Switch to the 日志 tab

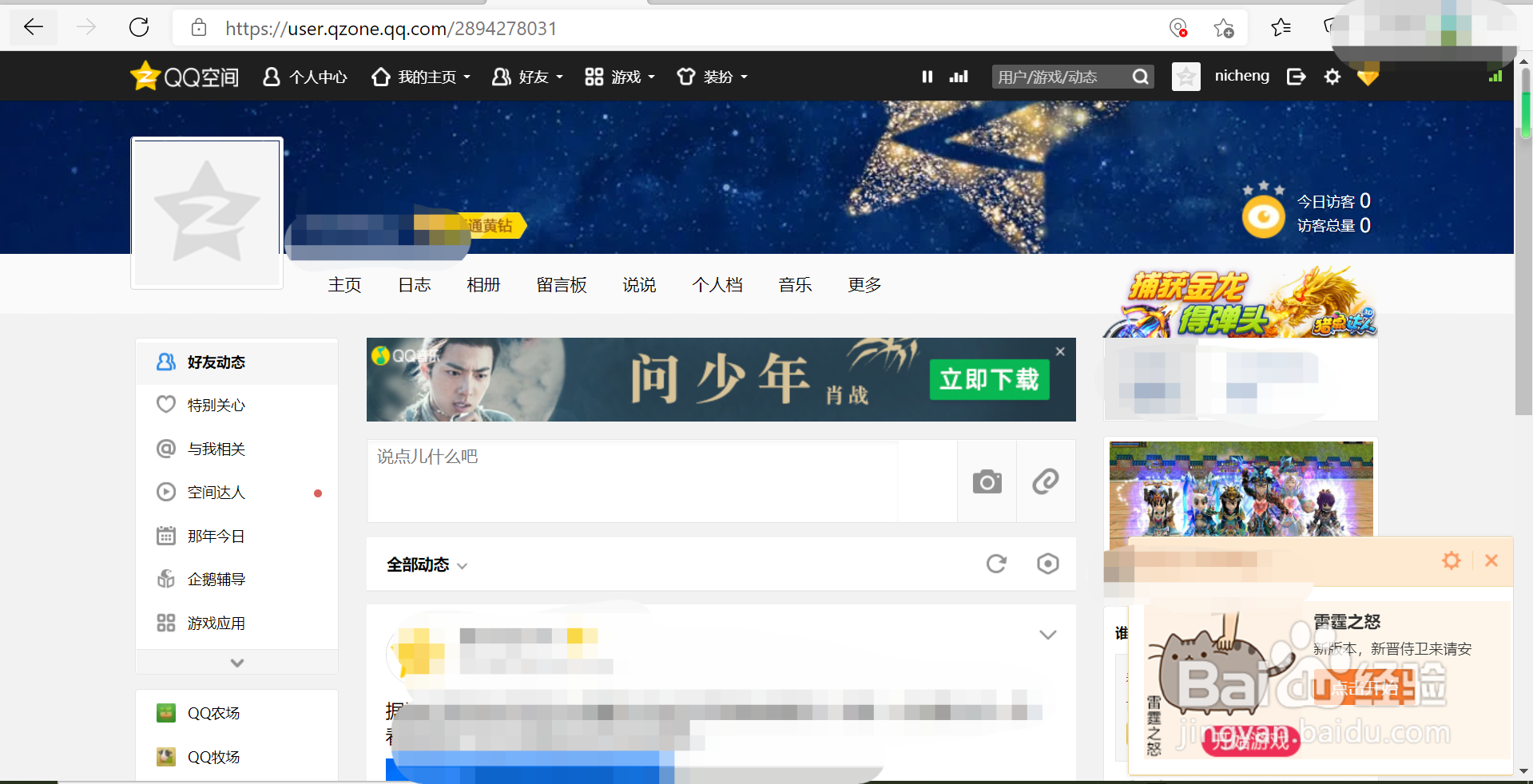[415, 285]
